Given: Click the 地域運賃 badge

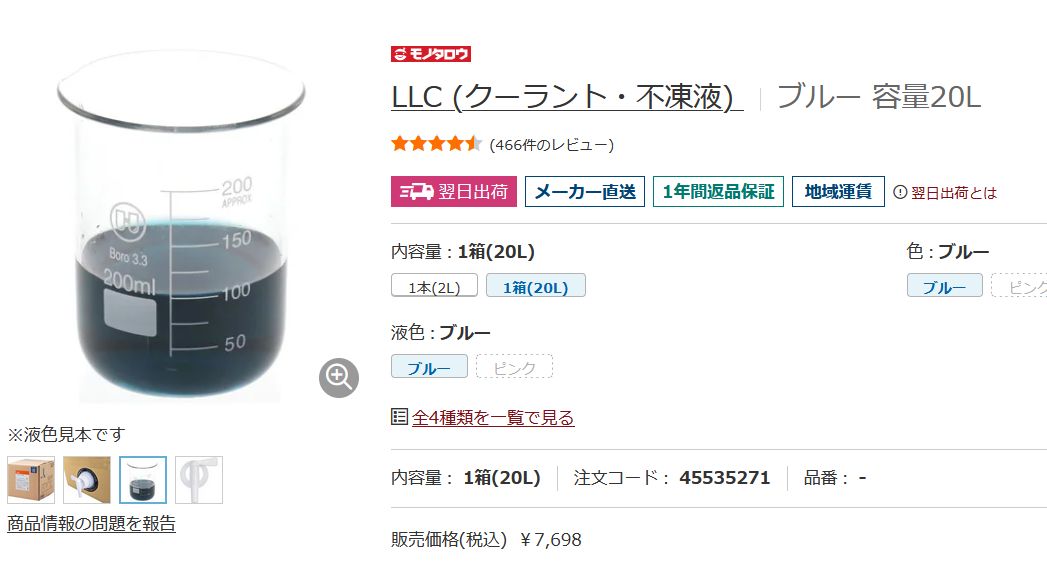Looking at the screenshot, I should point(838,192).
